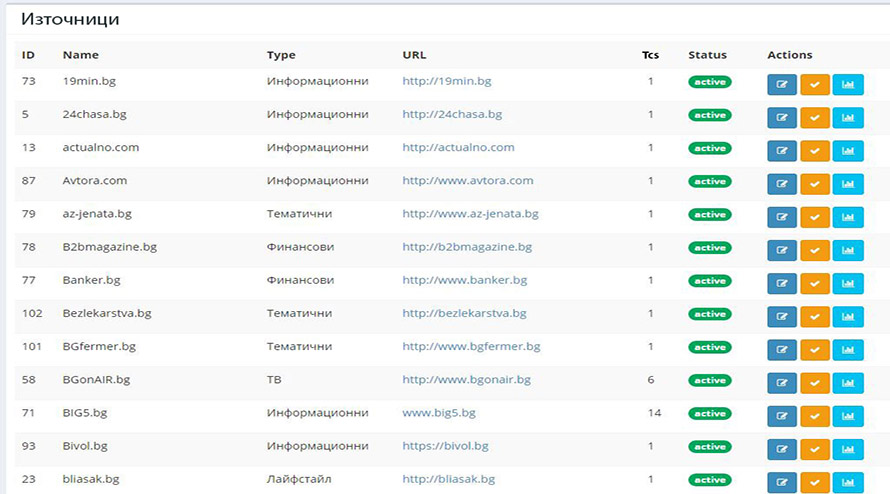
Task: Click the orange checkmark for actualno.com
Action: [815, 150]
